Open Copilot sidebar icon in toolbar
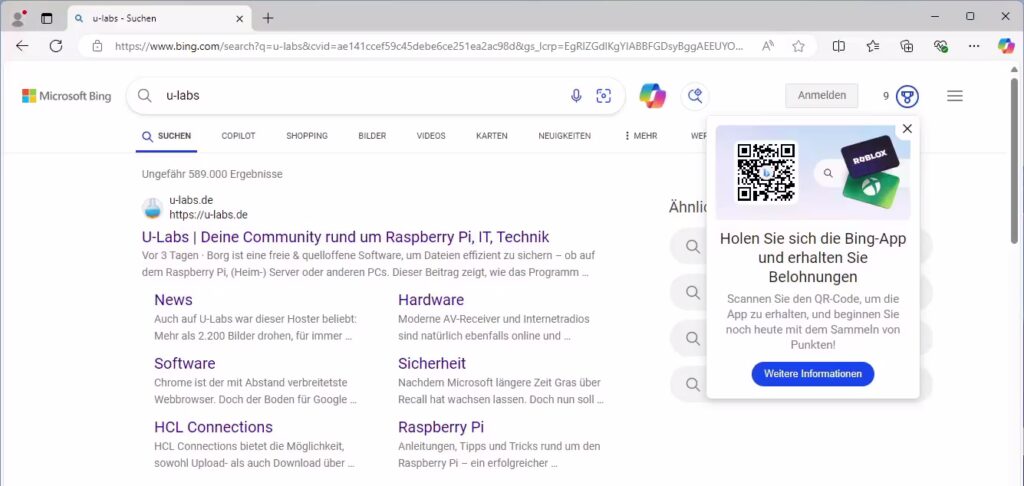This screenshot has height=486, width=1024. [x=1006, y=46]
